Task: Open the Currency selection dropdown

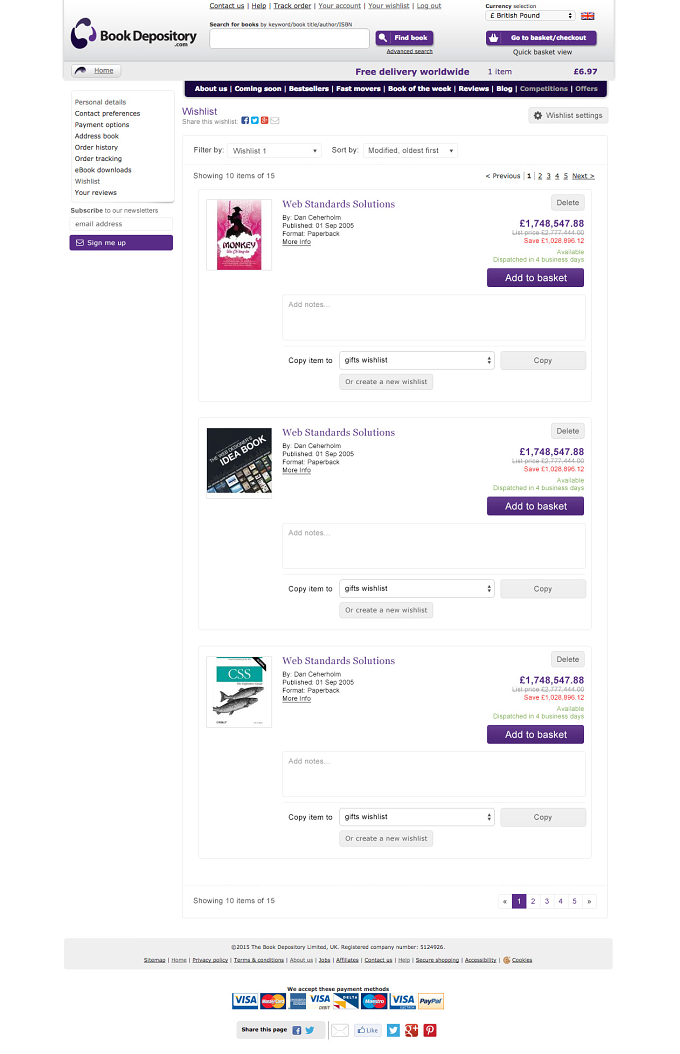Action: click(x=530, y=15)
